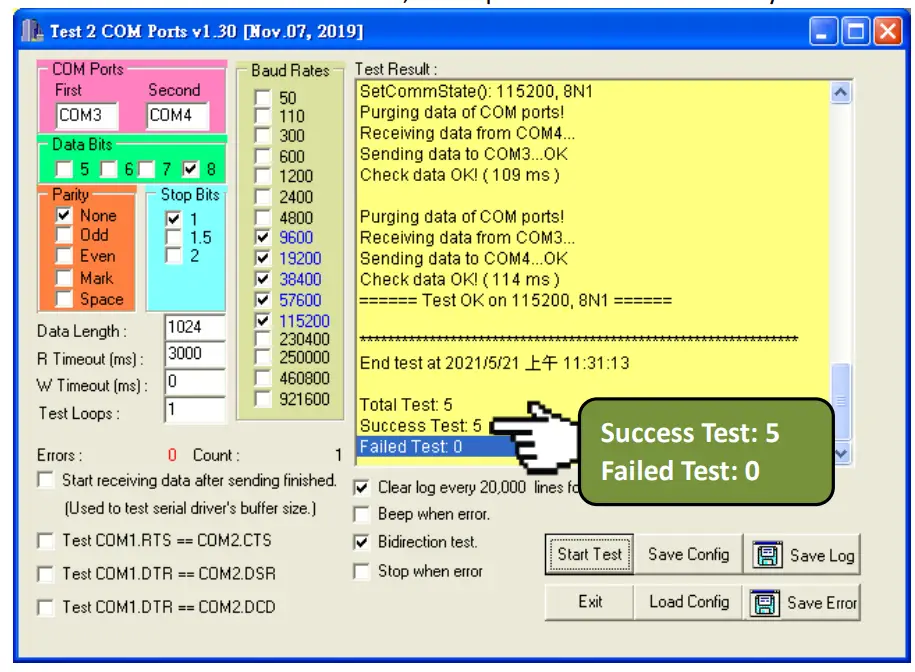Click the floppy disk icon on Save Log
This screenshot has width=915, height=672.
[767, 555]
